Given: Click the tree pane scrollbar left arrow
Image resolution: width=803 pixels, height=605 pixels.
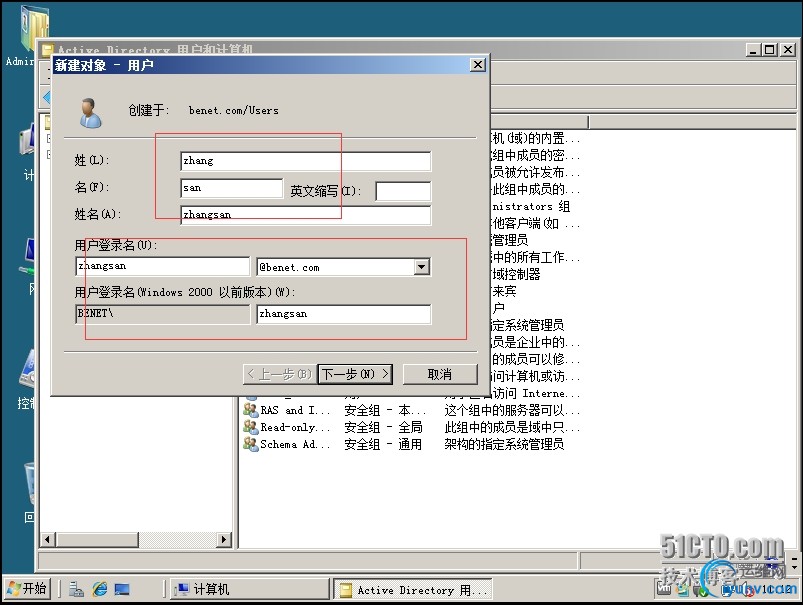Looking at the screenshot, I should (x=48, y=539).
